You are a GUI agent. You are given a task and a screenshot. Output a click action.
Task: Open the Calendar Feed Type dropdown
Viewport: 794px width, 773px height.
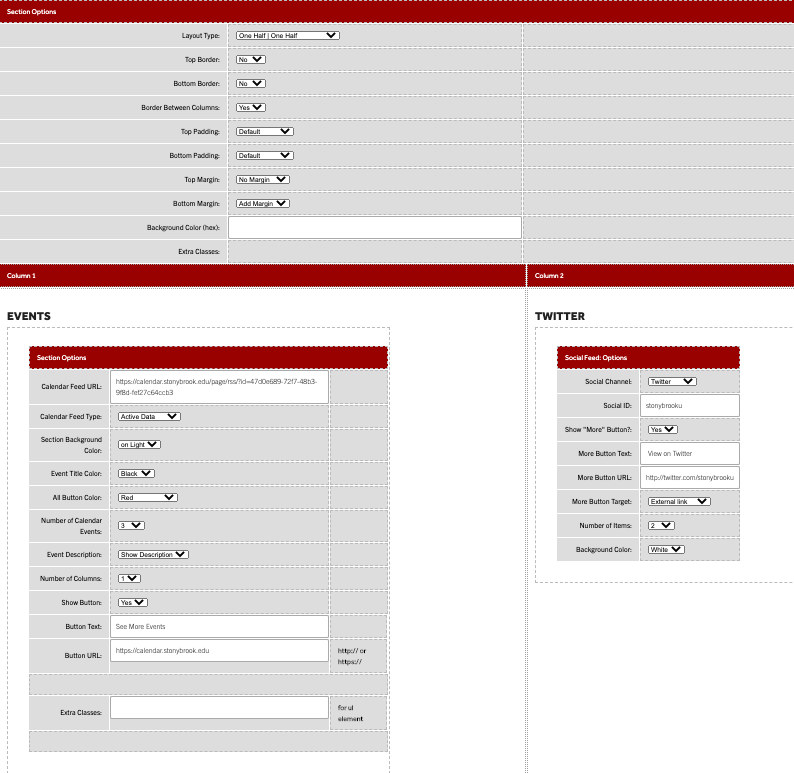[149, 416]
